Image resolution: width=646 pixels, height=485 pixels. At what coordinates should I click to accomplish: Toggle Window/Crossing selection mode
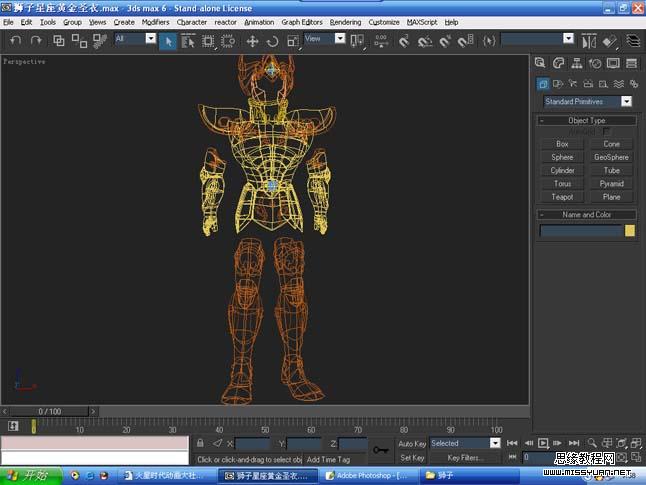click(228, 41)
